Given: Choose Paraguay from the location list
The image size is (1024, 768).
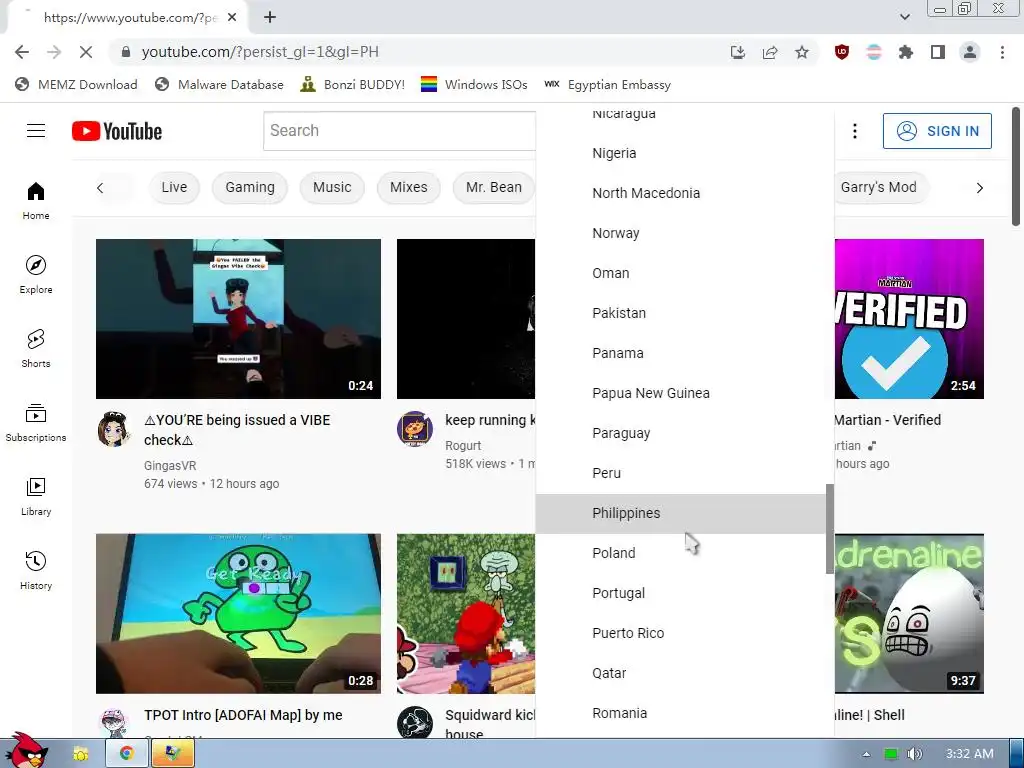Looking at the screenshot, I should tap(680, 433).
